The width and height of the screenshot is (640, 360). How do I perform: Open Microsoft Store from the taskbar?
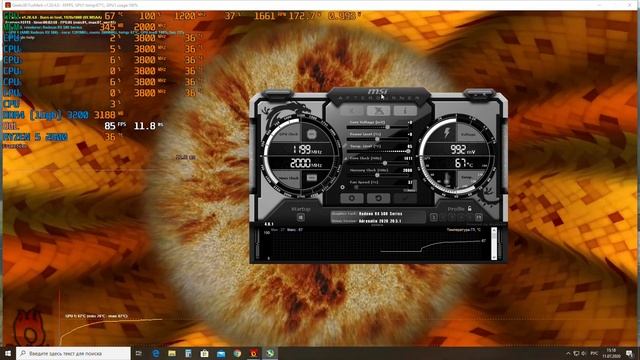(204, 353)
